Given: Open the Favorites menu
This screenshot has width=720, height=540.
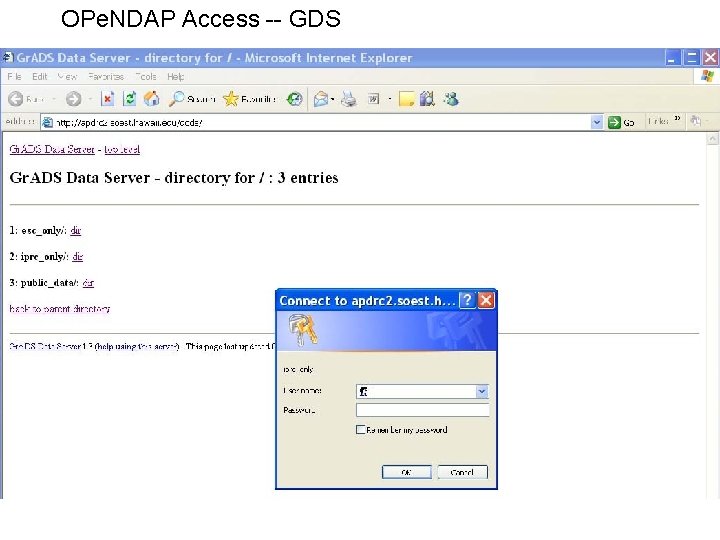Looking at the screenshot, I should [x=106, y=77].
